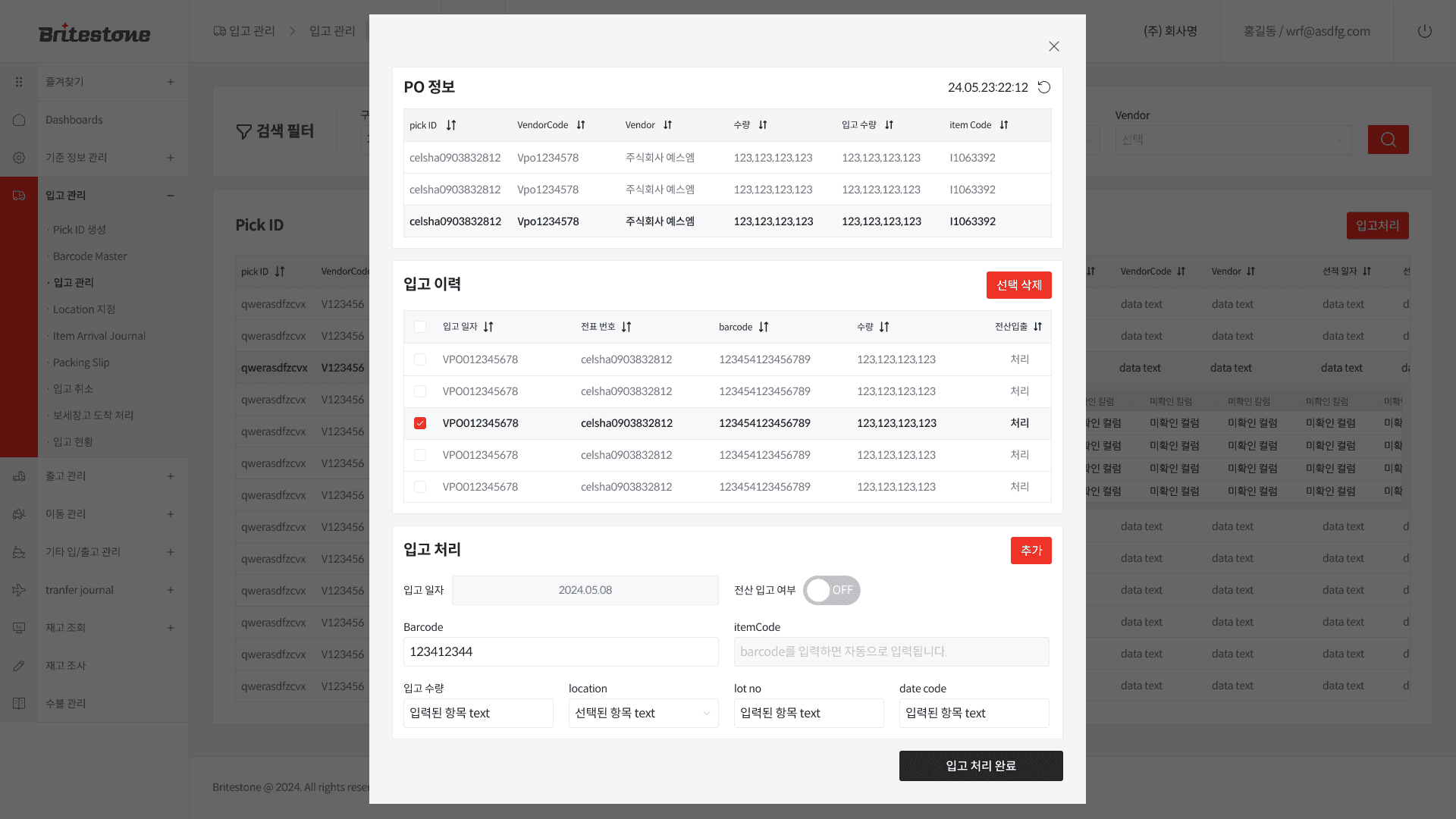Sort 입고 이력 by 전산입출
This screenshot has height=819, width=1456.
coord(1038,327)
